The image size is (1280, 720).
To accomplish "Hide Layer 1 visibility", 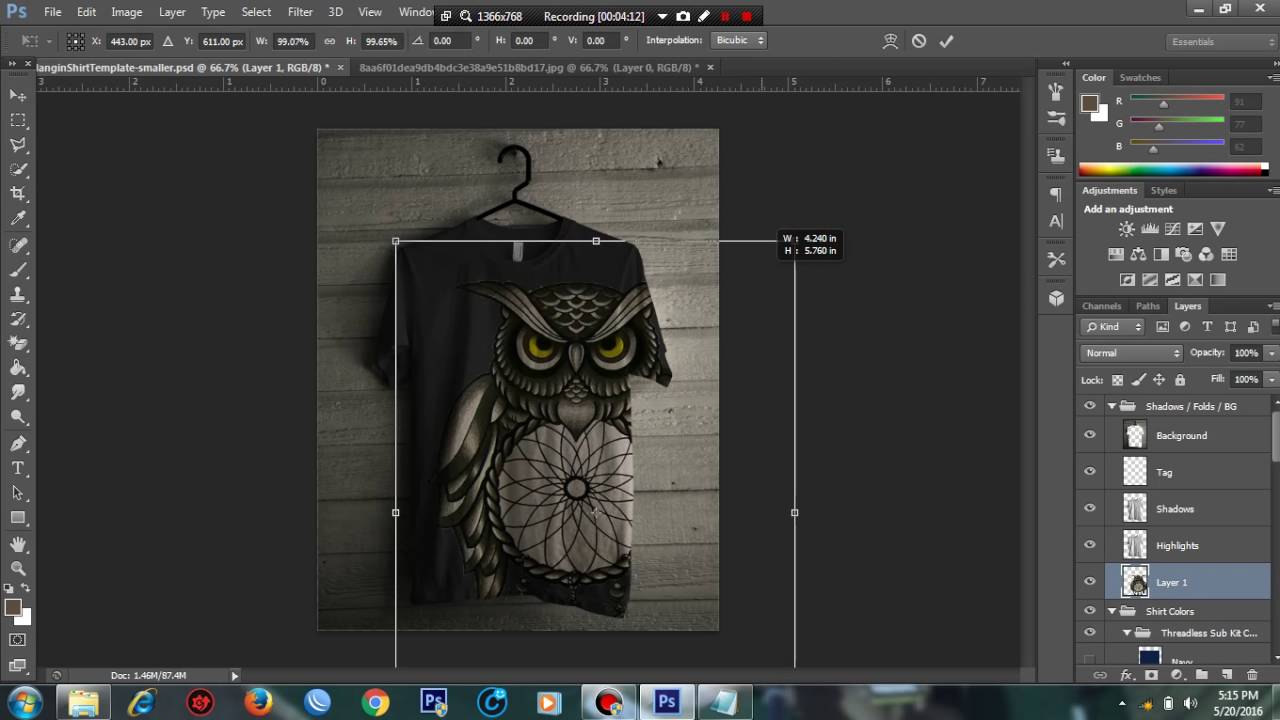I will tap(1090, 581).
